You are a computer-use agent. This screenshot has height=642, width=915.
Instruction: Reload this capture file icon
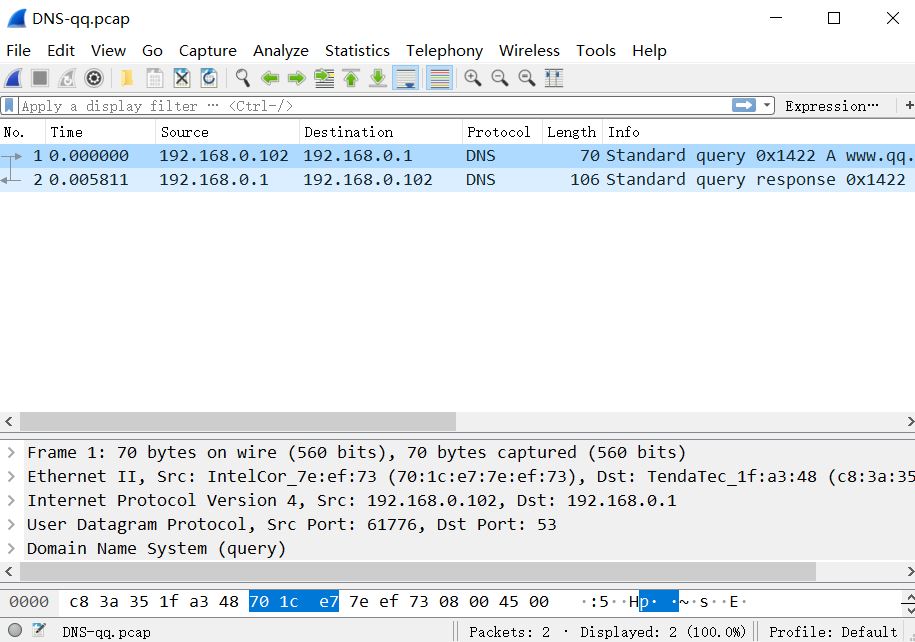pos(209,78)
